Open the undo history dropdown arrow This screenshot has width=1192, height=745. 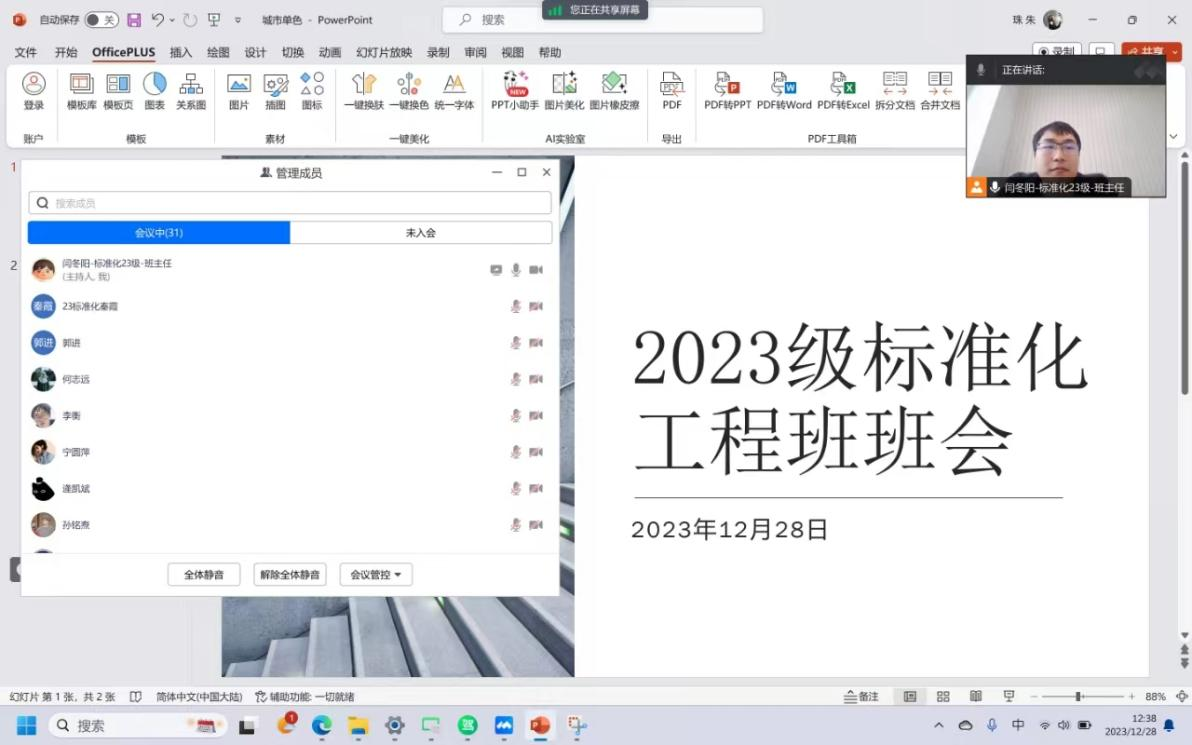click(172, 20)
